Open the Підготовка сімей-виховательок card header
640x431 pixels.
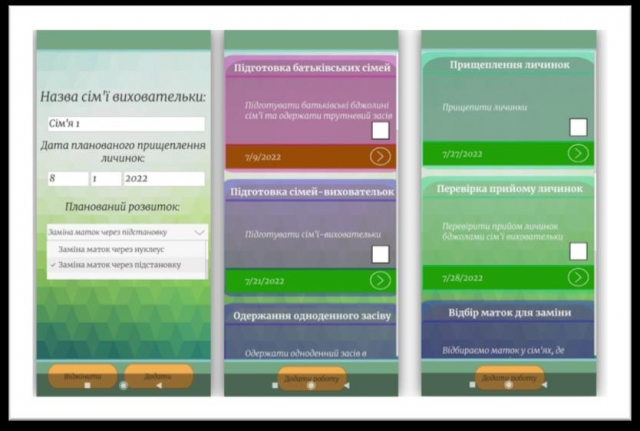tap(311, 192)
